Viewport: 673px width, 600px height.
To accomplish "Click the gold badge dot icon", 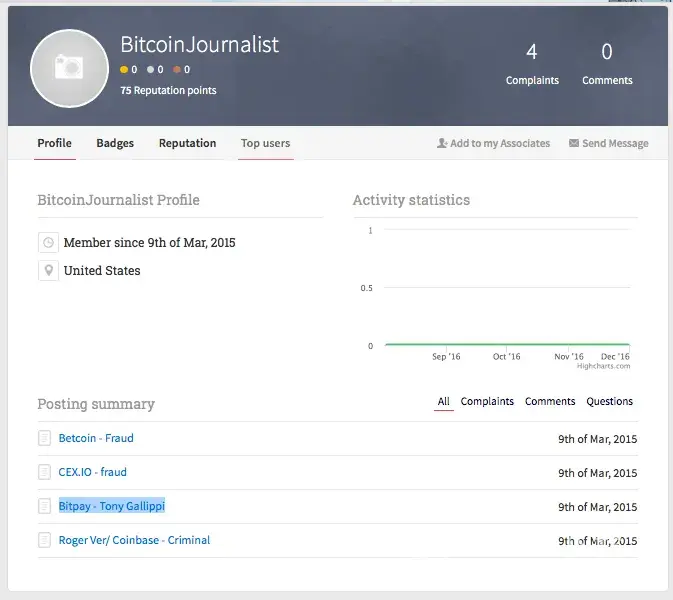I will click(x=124, y=70).
